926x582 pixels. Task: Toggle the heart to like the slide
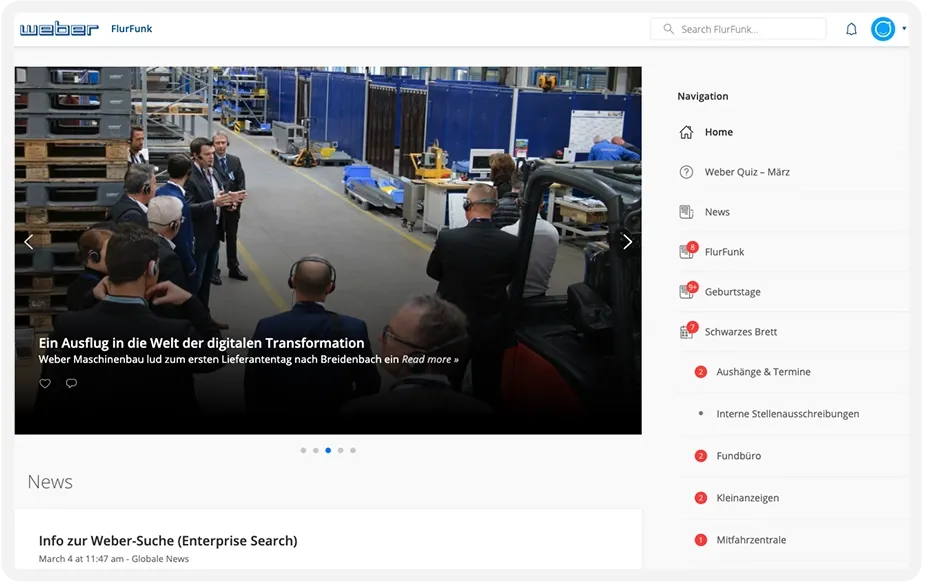click(44, 383)
